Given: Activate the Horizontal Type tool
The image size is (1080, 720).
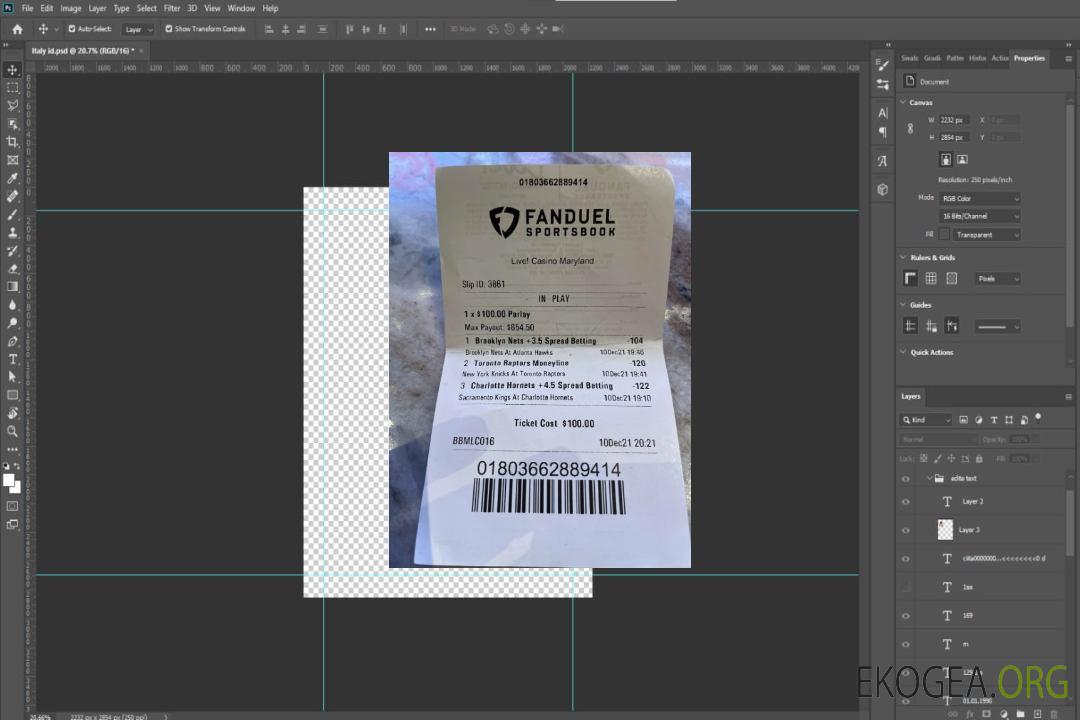Looking at the screenshot, I should point(13,358).
